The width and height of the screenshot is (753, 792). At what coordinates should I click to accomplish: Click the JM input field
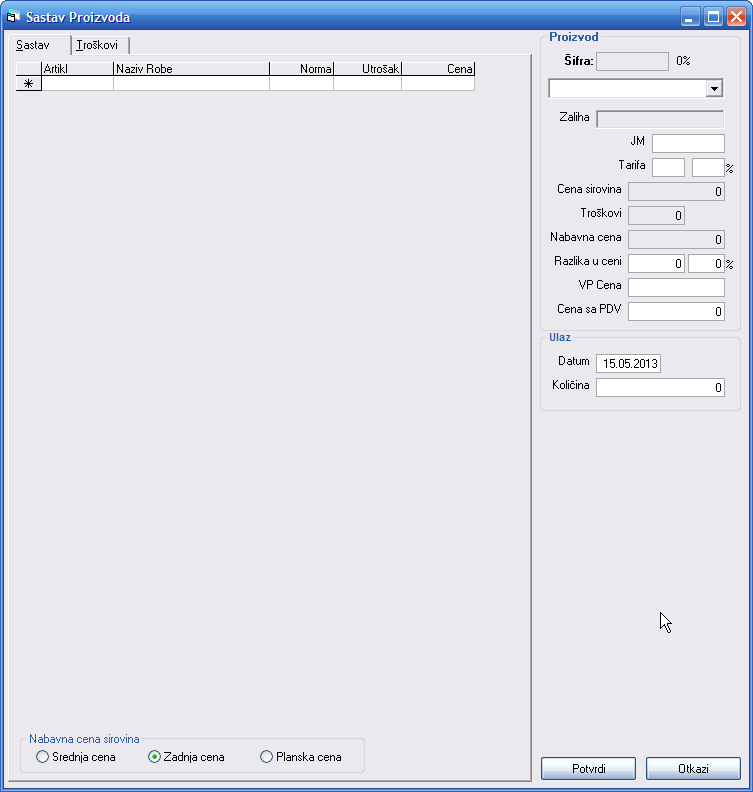(x=688, y=143)
